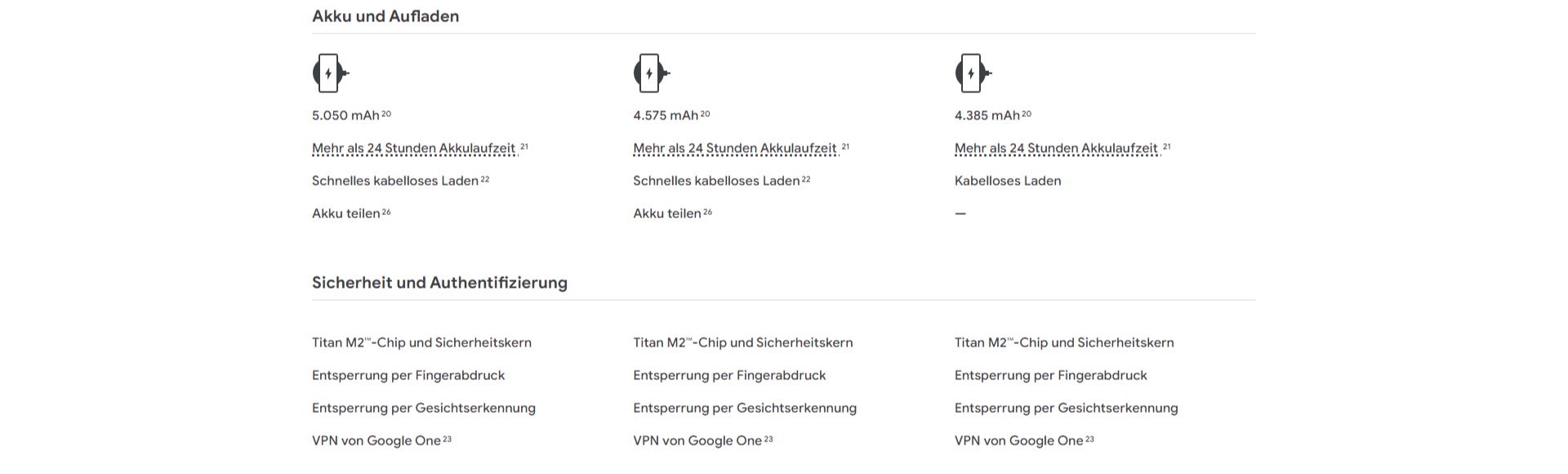Click footnote 21 in the first column
The image size is (1568, 474).
coord(524,146)
